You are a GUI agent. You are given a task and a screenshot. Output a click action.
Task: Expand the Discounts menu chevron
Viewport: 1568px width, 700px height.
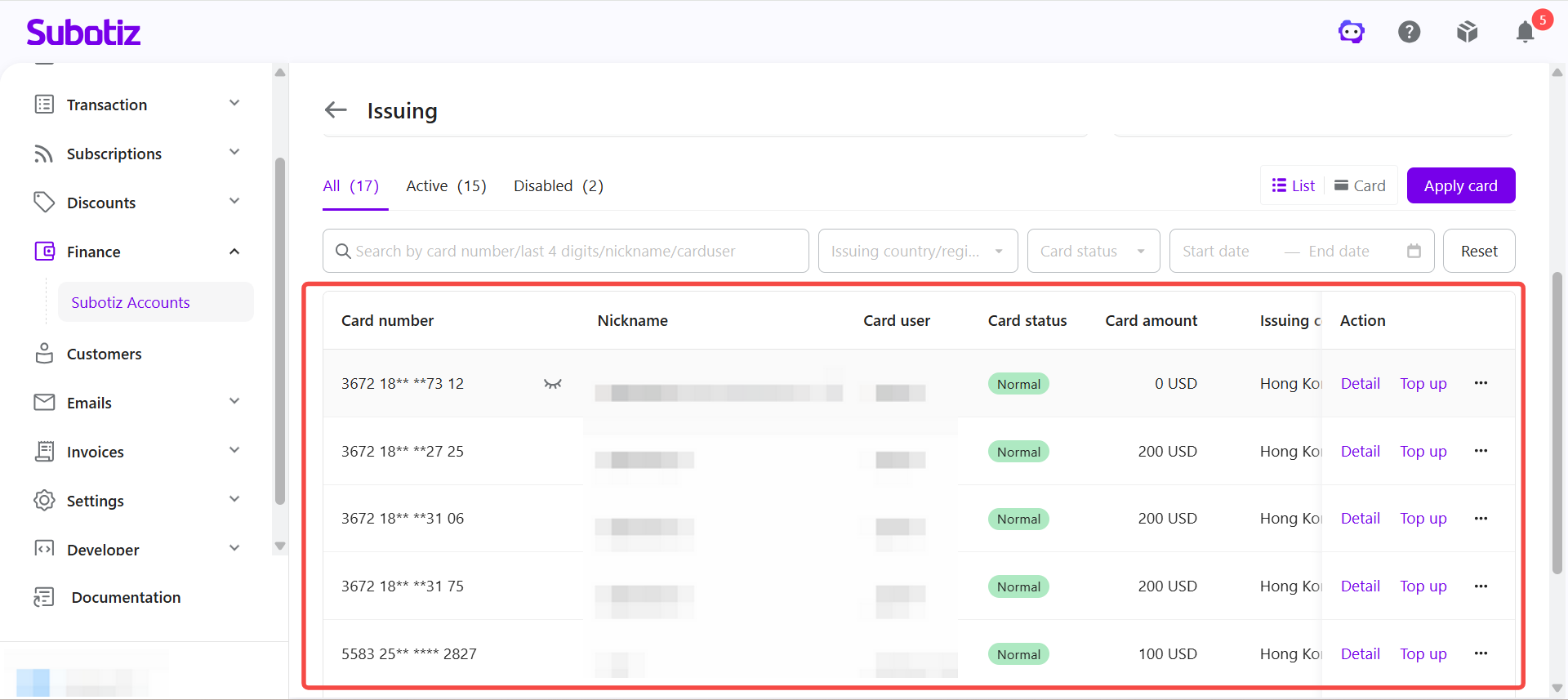click(234, 201)
